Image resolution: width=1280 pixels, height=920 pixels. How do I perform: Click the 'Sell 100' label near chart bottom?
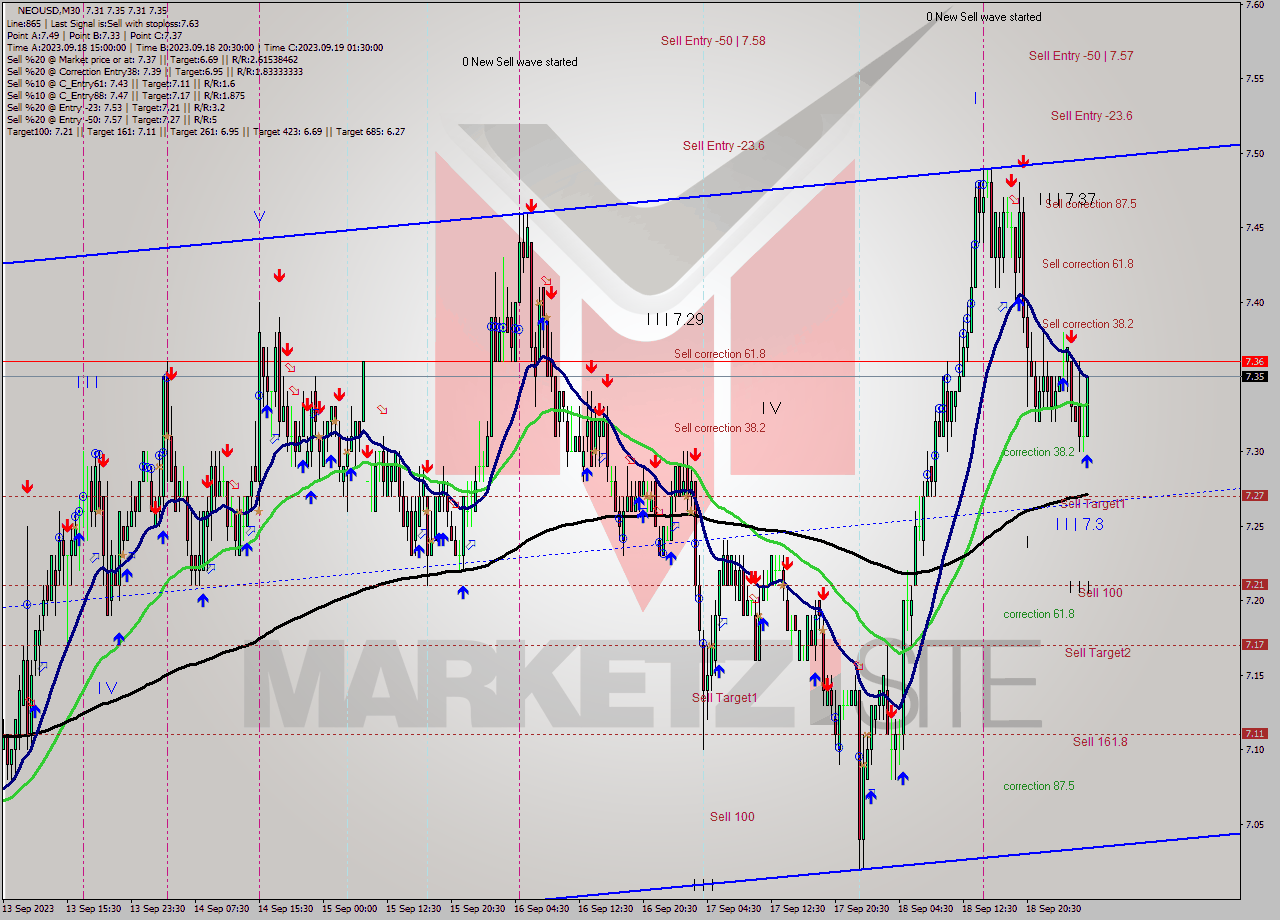click(732, 817)
